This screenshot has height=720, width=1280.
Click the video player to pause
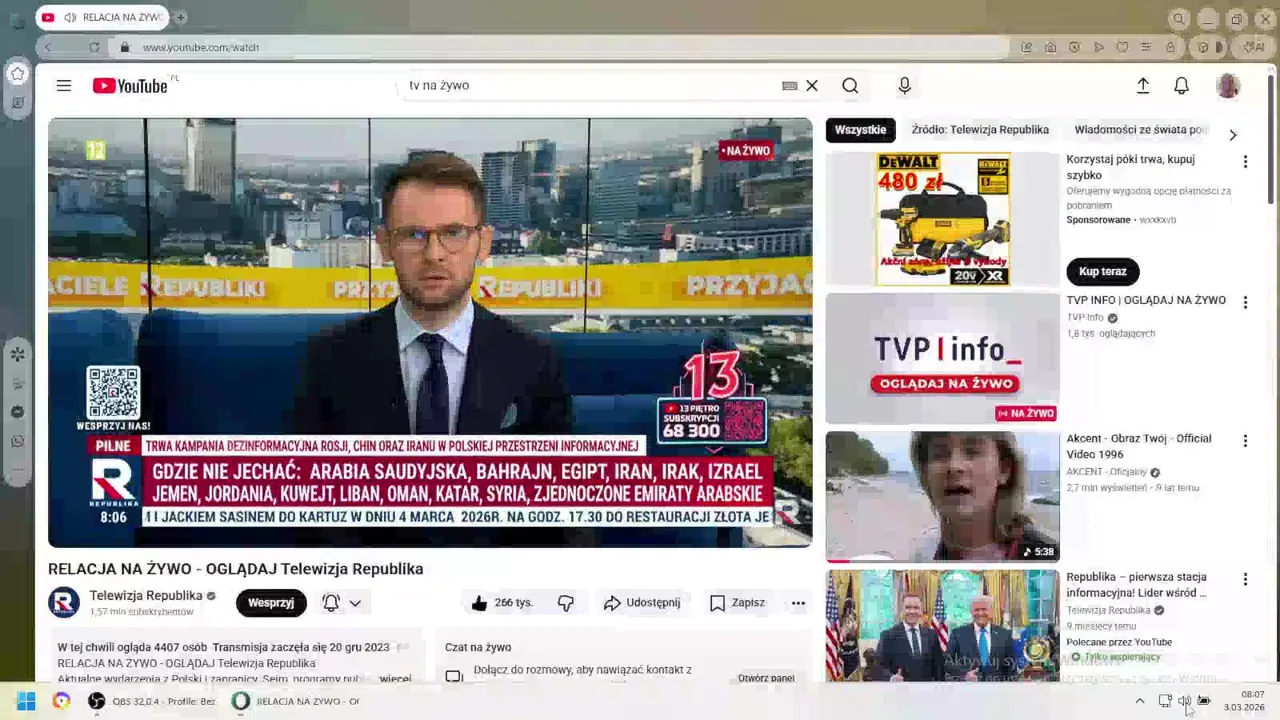(430, 332)
